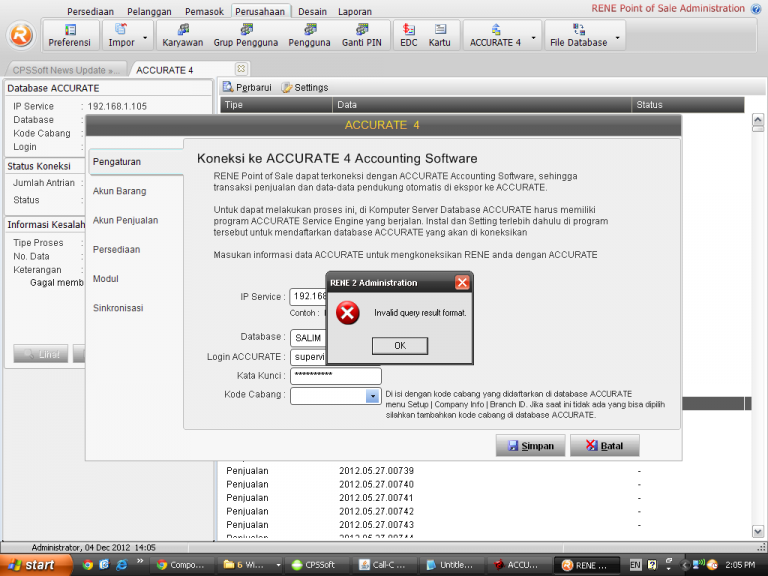This screenshot has width=768, height=576.
Task: Expand the File Database dropdown arrow
Action: 618,37
